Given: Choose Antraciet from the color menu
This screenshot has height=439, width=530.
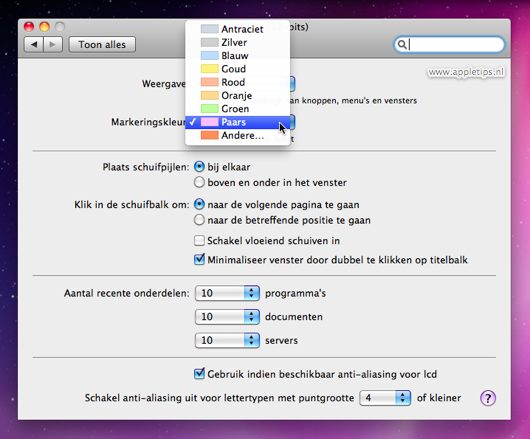Looking at the screenshot, I should [238, 29].
